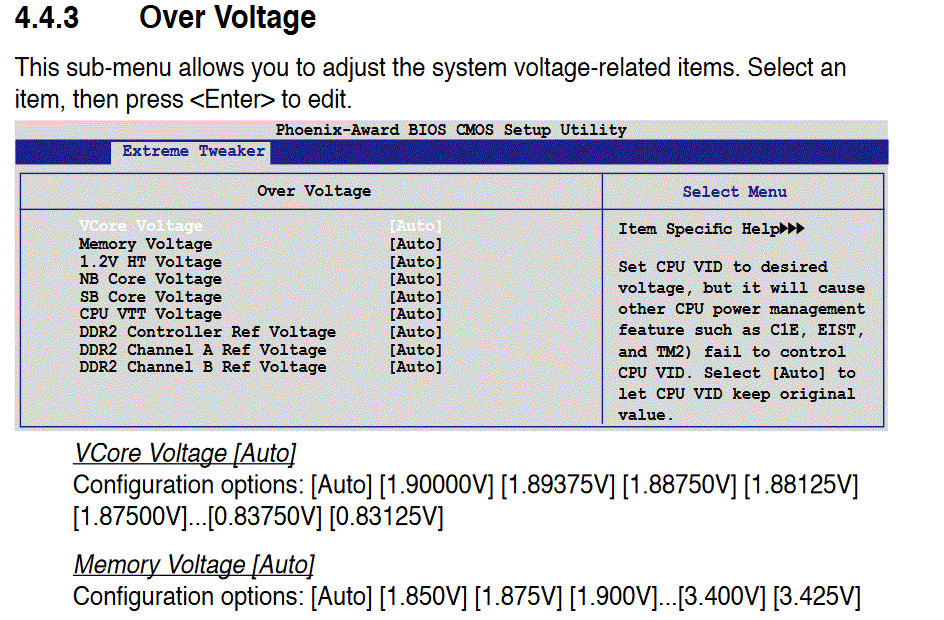
Task: Select DDR2 Controller Ref Voltage item
Action: coord(208,332)
